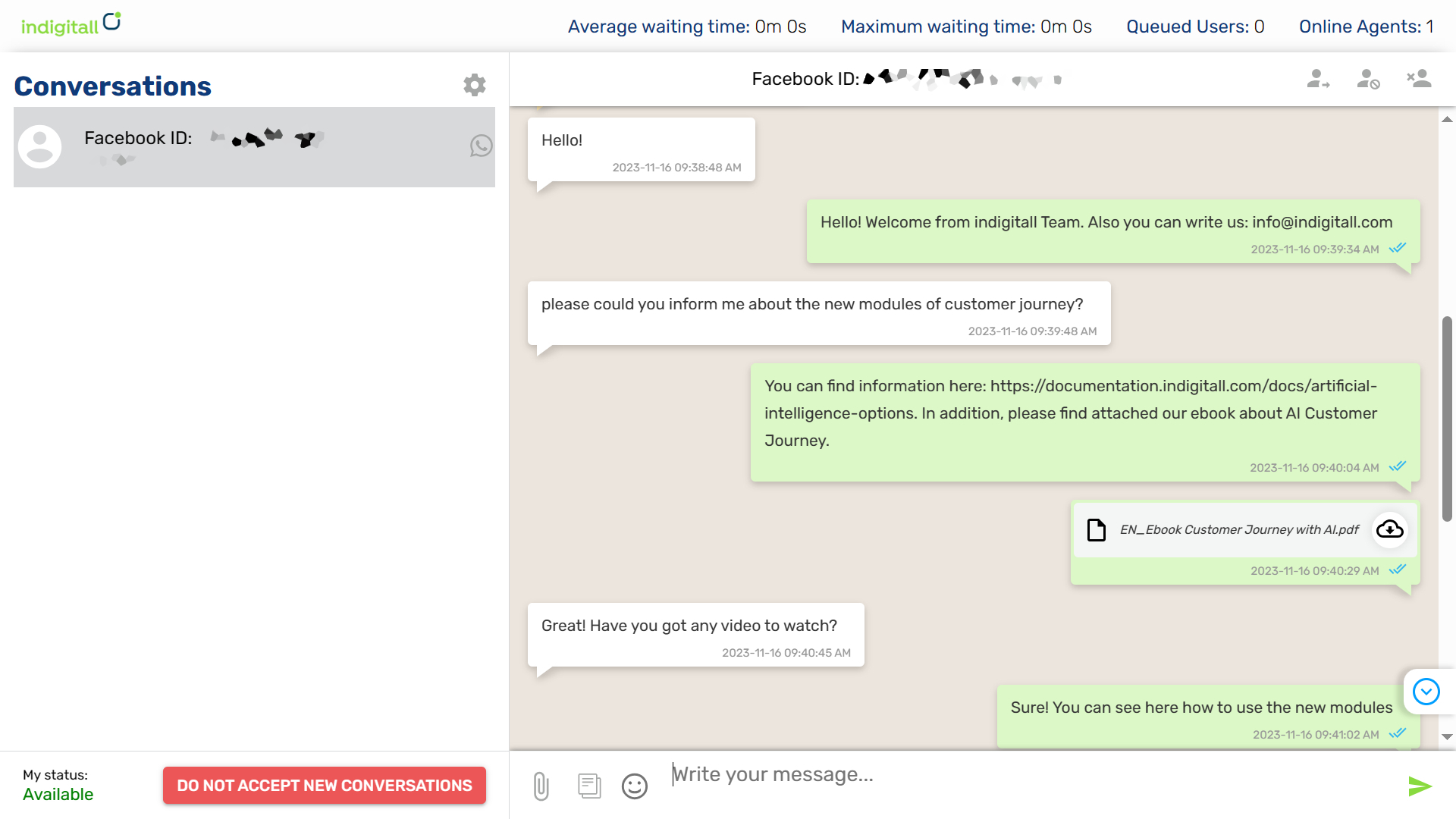Open EN_Ebook Customer Journey with AI.pdf
Image resolution: width=1456 pixels, height=819 pixels.
[x=1390, y=529]
